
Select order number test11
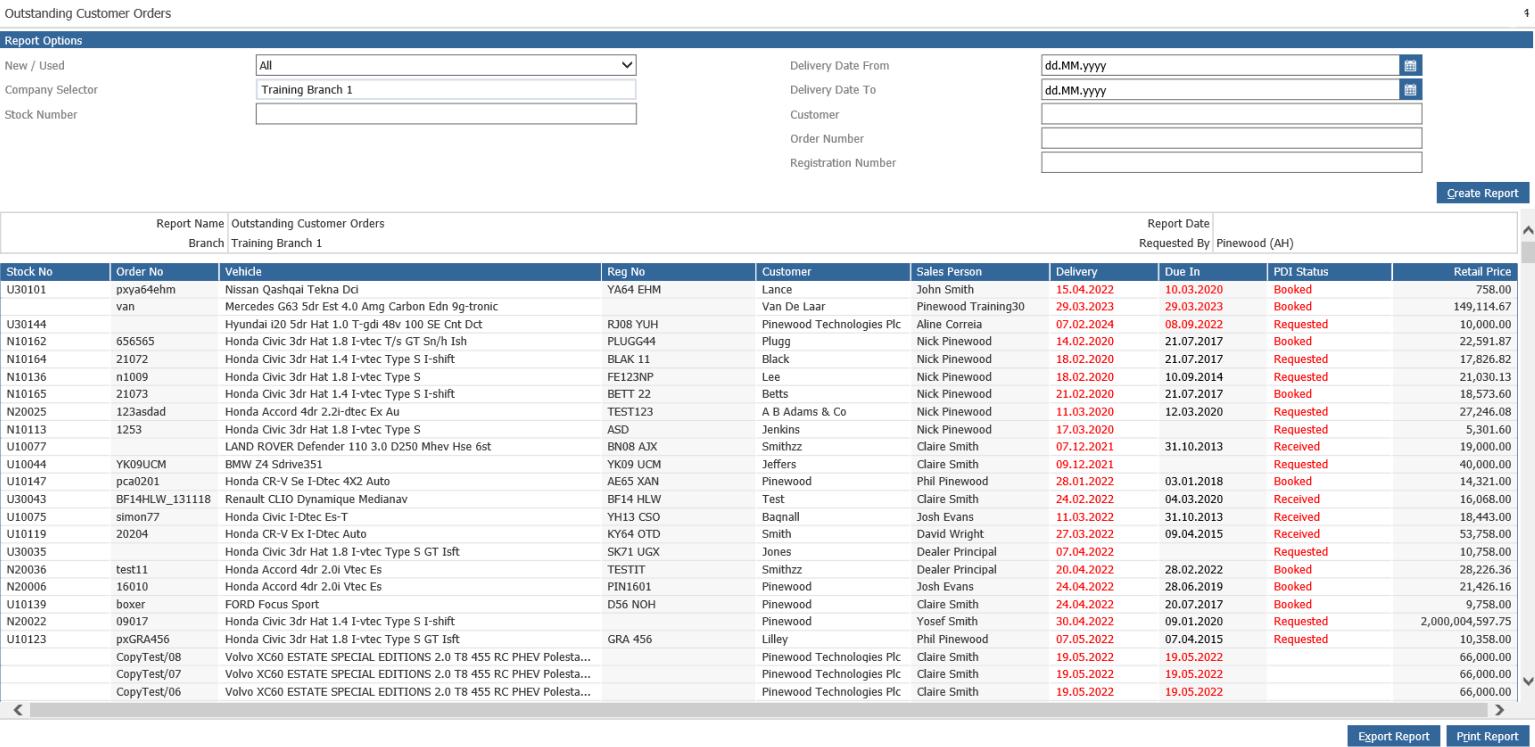point(133,569)
